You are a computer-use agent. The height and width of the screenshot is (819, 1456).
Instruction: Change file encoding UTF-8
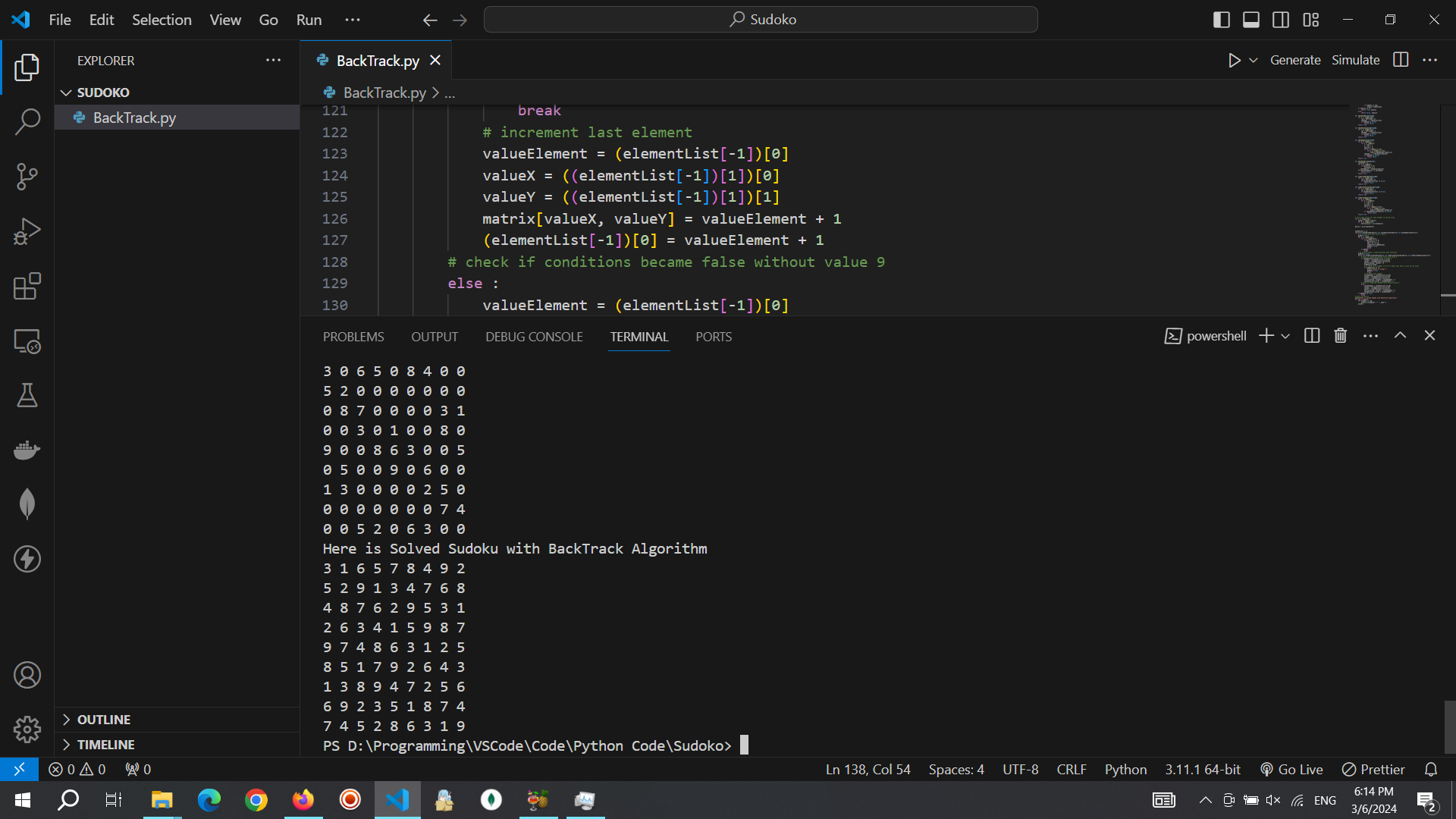click(1021, 769)
